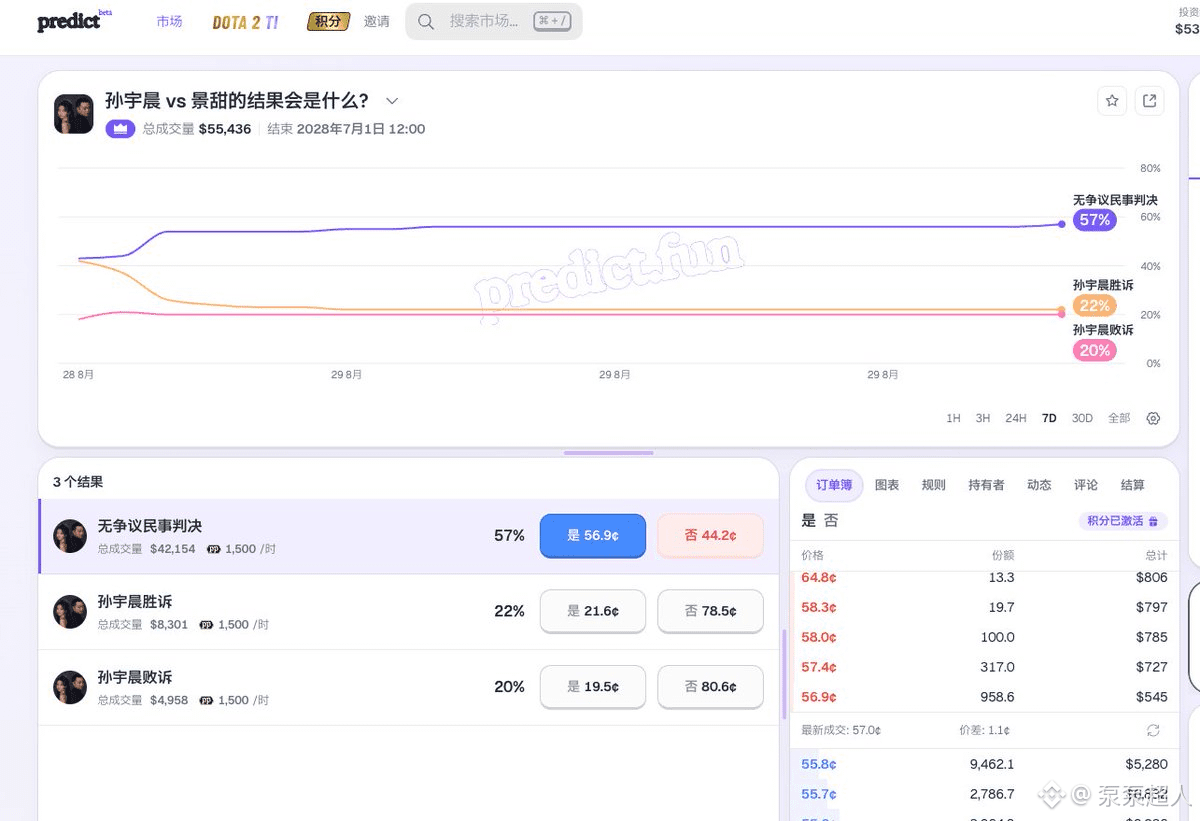Click the 56.9¢ ask price row
The height and width of the screenshot is (821, 1200).
pos(984,697)
